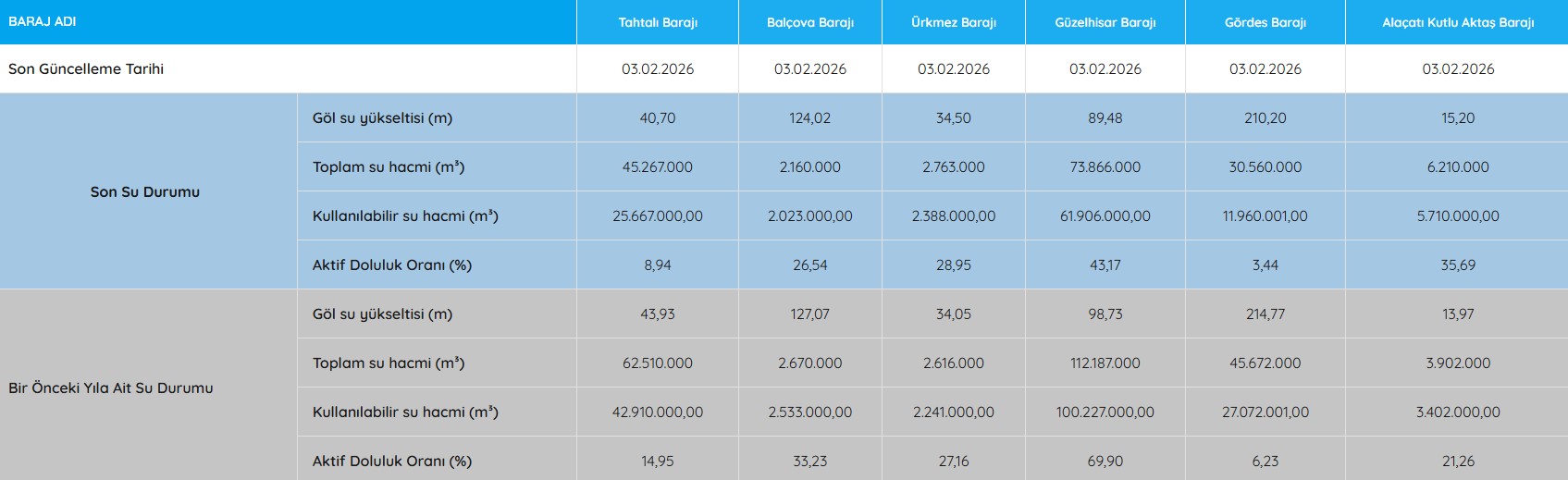Click Güzelhisar total water volume 73.866.000
Viewport: 1568px width, 480px height.
pyautogui.click(x=1105, y=167)
